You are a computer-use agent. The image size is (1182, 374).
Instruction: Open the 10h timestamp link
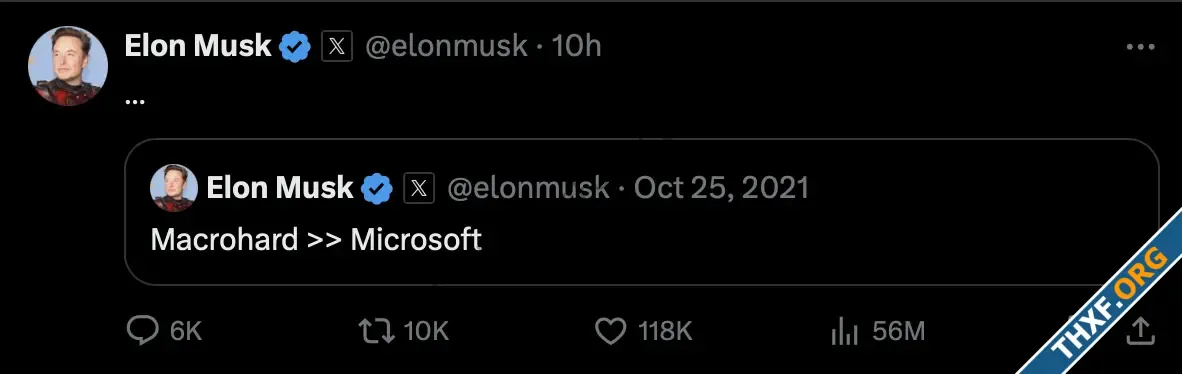point(577,47)
